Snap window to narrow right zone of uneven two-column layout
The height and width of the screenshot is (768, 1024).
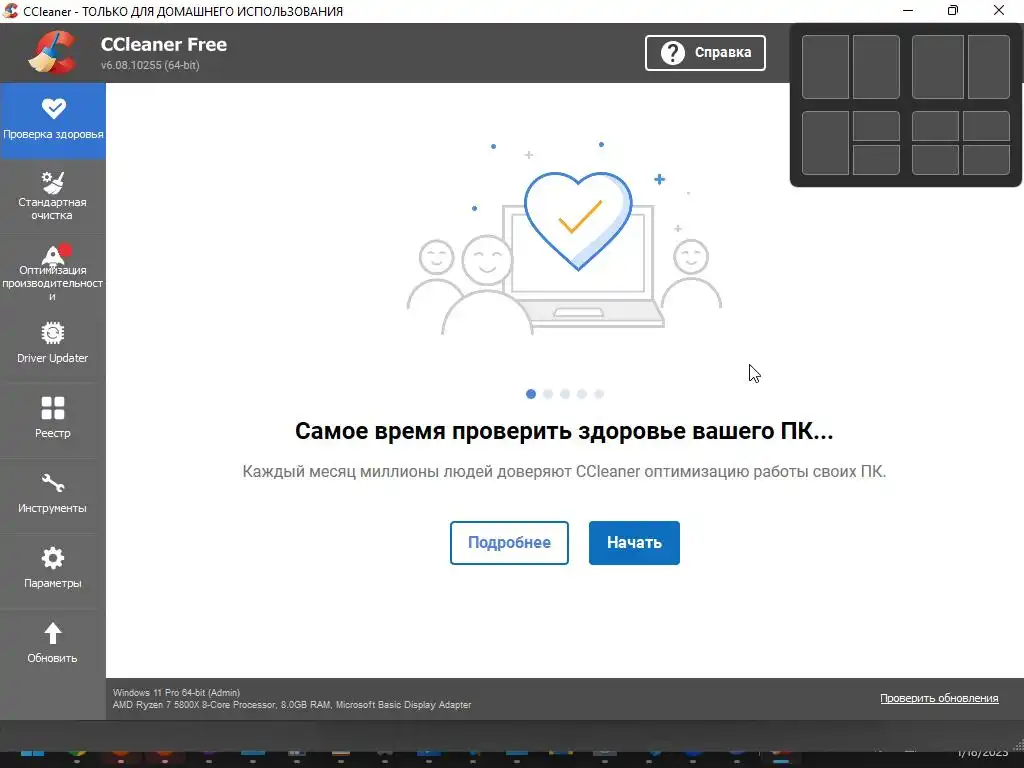click(x=989, y=67)
